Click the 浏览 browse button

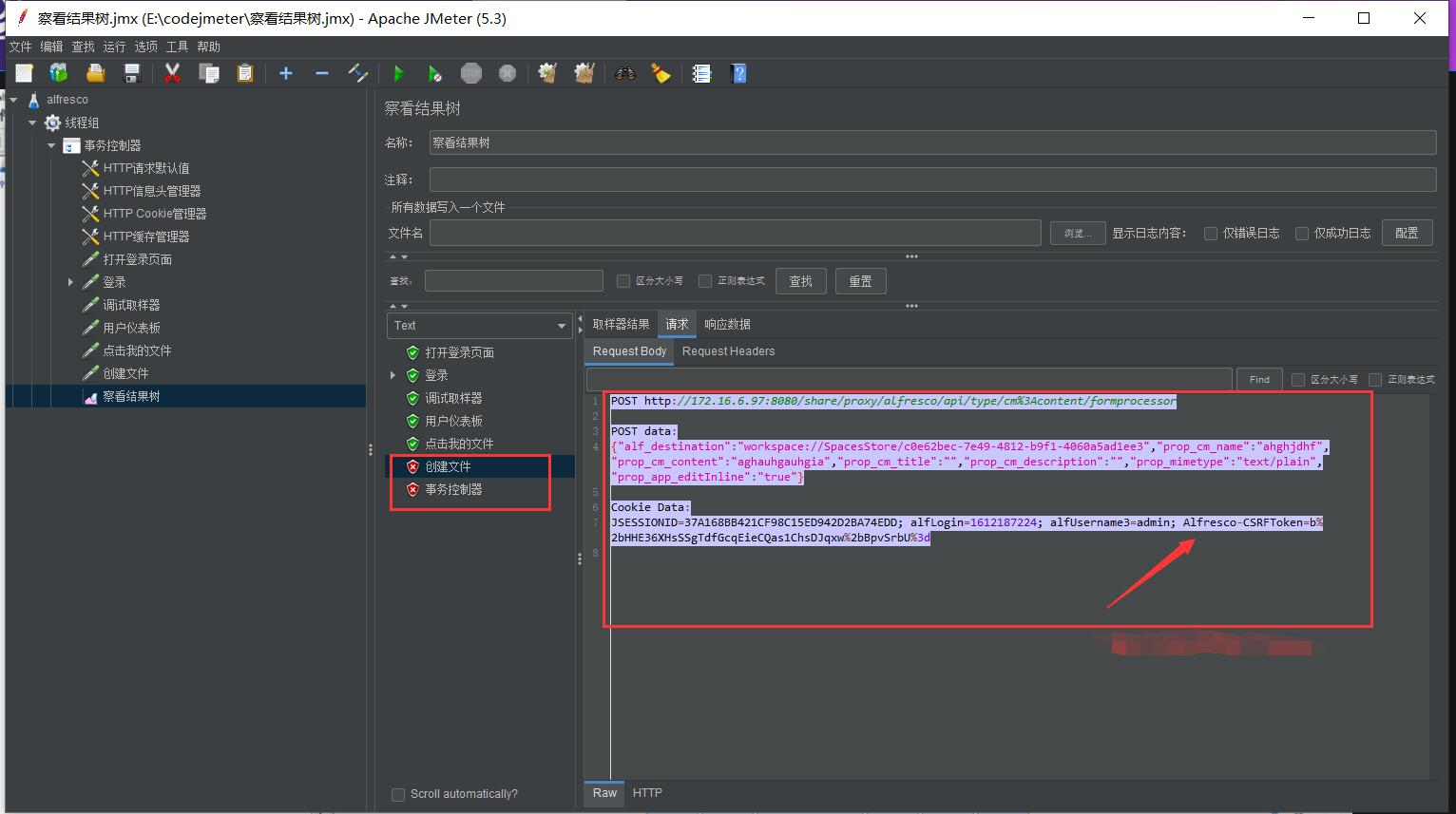coord(1078,233)
